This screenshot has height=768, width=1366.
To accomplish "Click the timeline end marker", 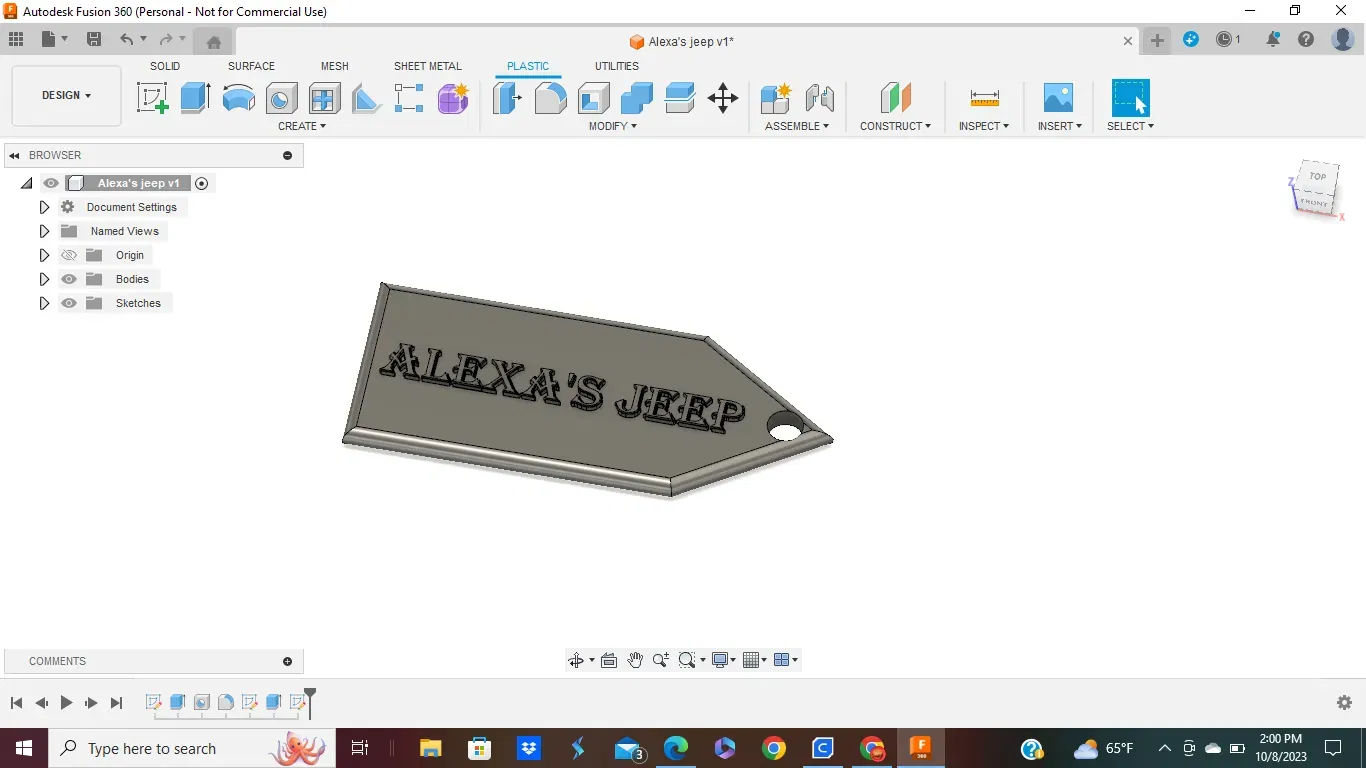I will pyautogui.click(x=310, y=701).
